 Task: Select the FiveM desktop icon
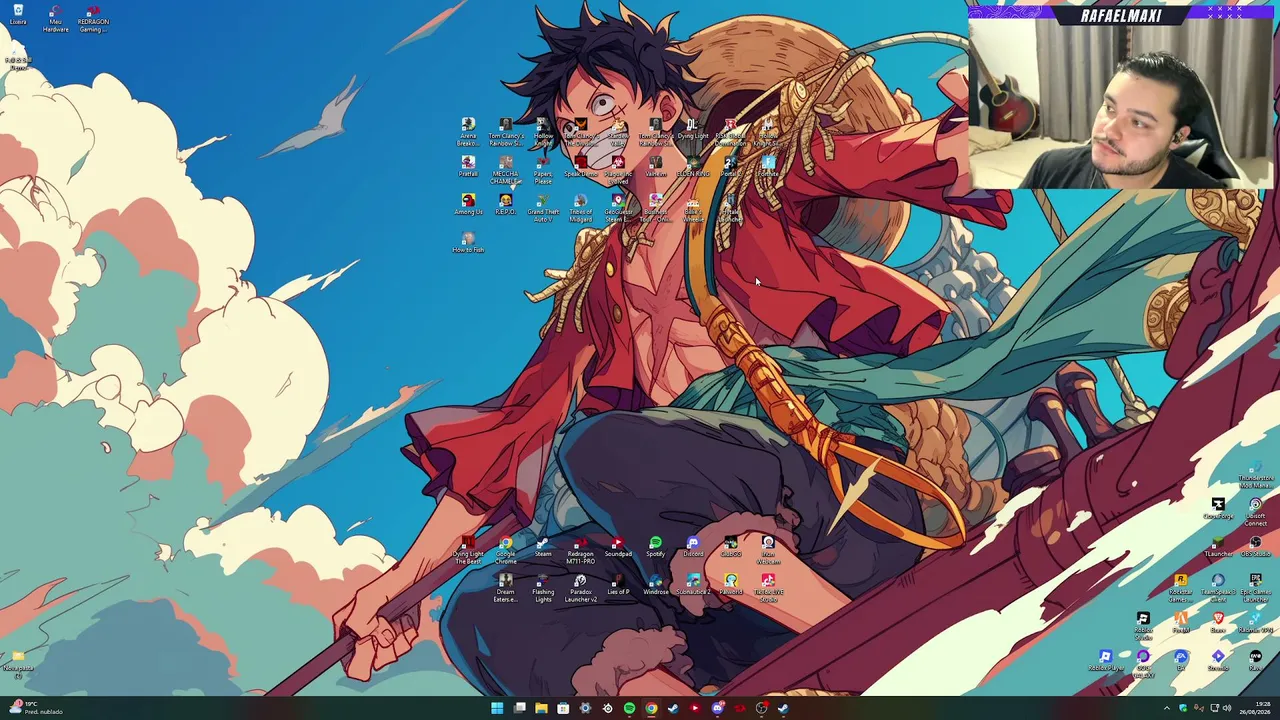coord(1181,622)
